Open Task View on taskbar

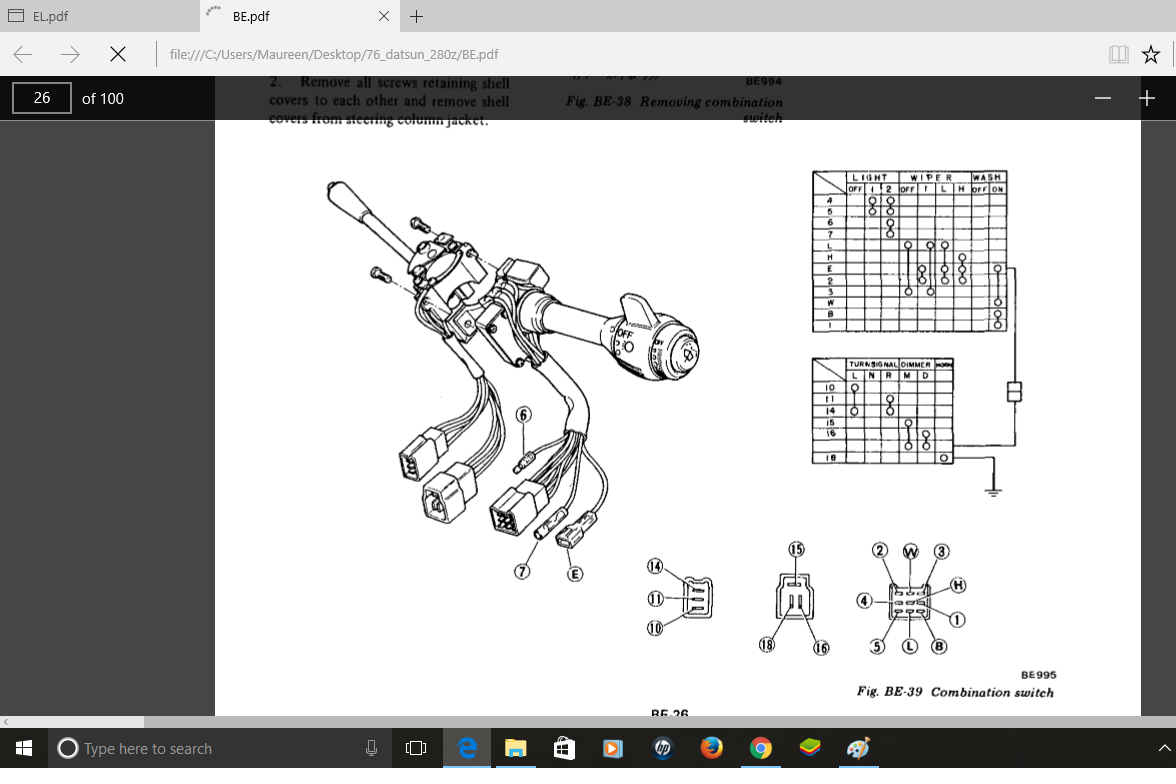[416, 748]
